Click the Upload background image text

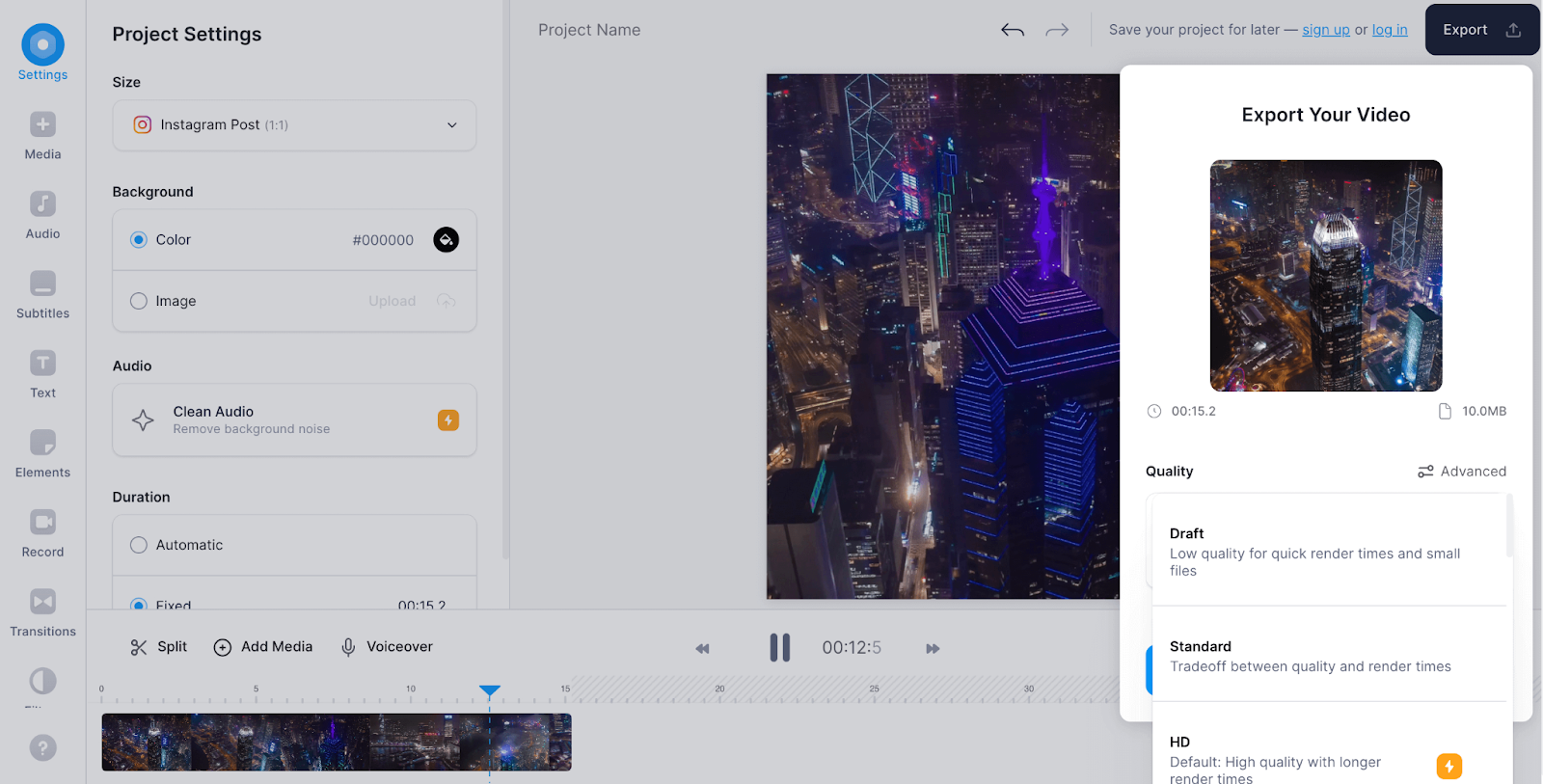(x=392, y=301)
